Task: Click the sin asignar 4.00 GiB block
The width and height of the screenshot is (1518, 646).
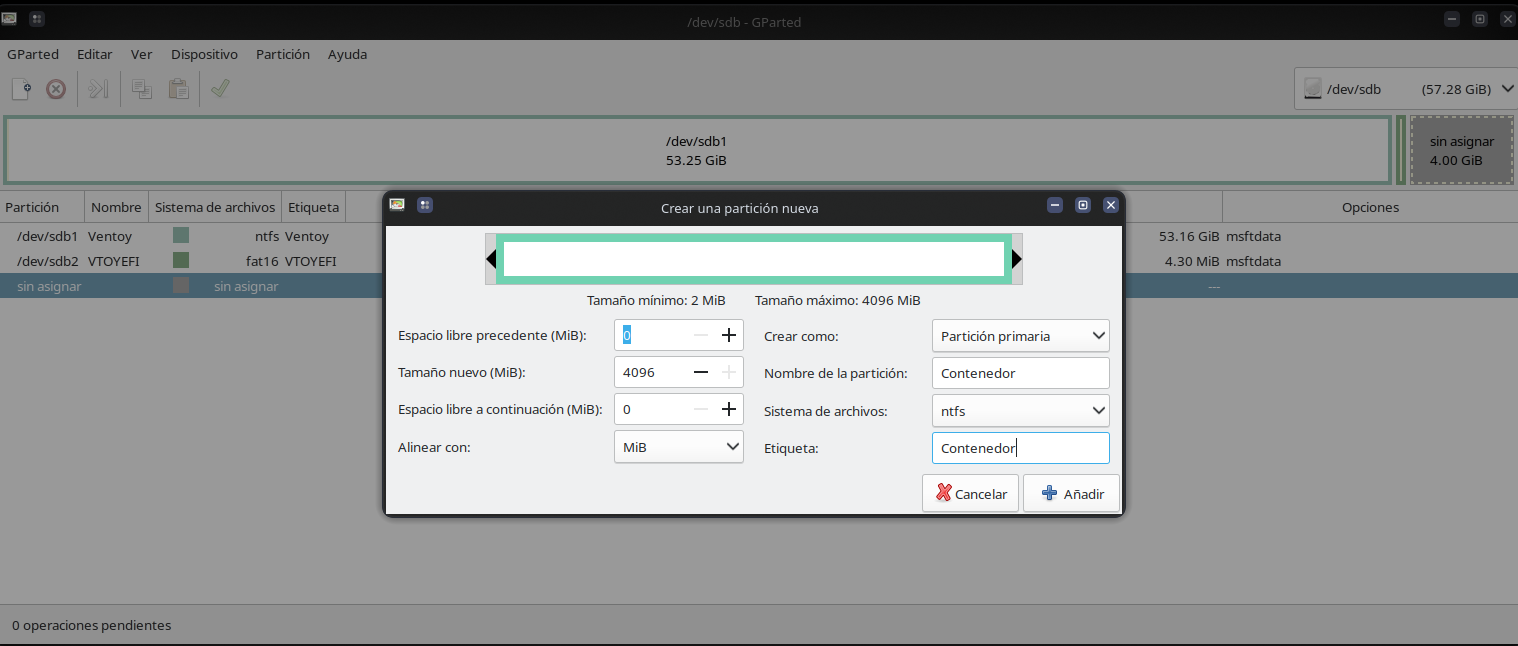Action: 1461,150
